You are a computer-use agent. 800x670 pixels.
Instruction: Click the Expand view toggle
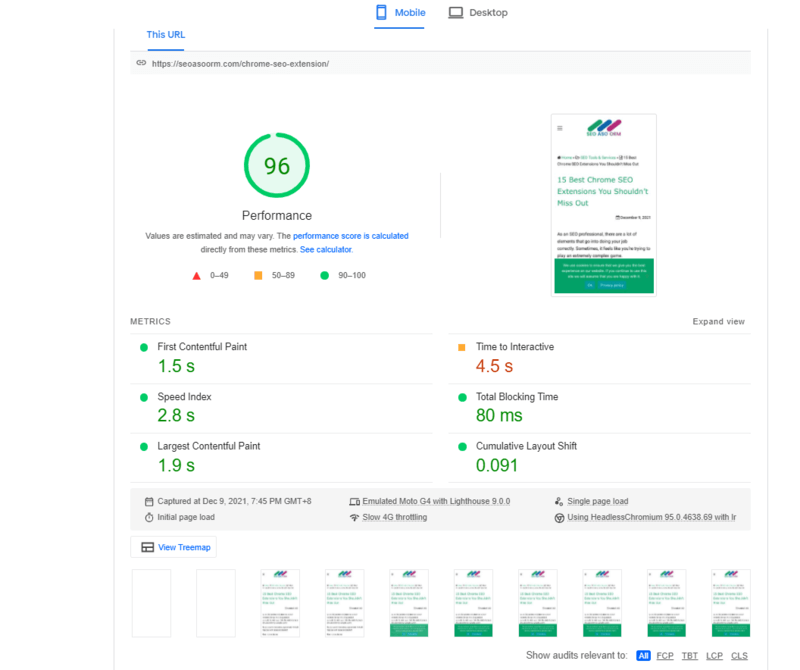pyautogui.click(x=718, y=322)
